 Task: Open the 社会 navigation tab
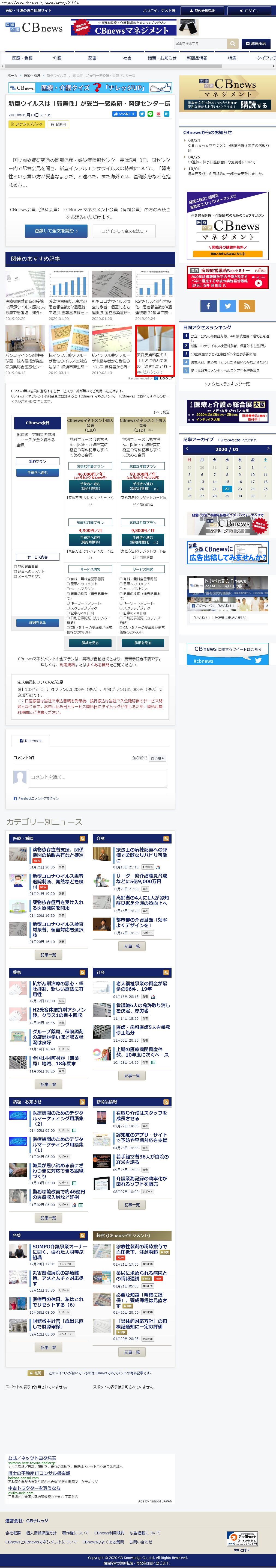tap(127, 58)
